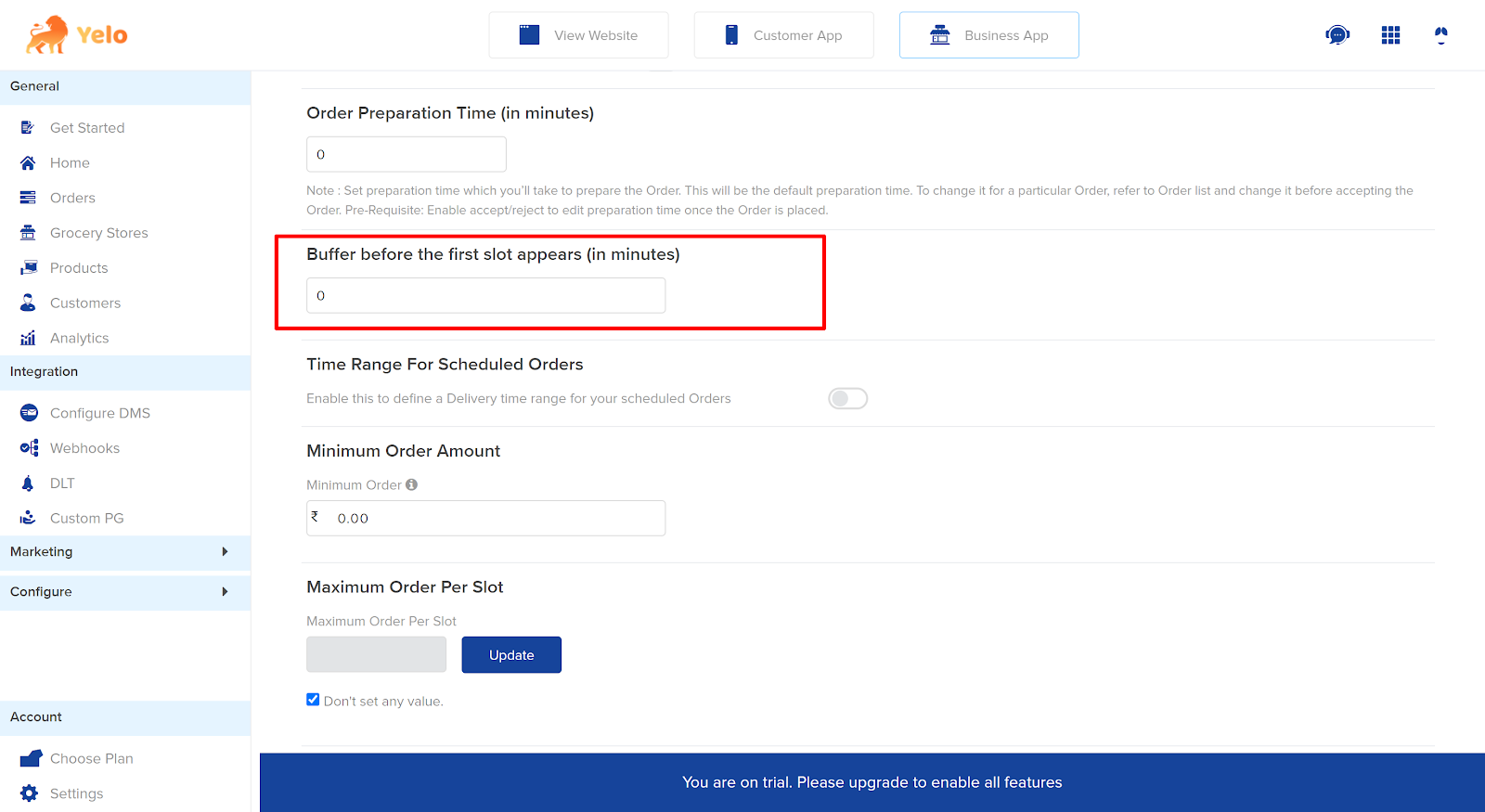Click the user profile icon

tap(1440, 35)
